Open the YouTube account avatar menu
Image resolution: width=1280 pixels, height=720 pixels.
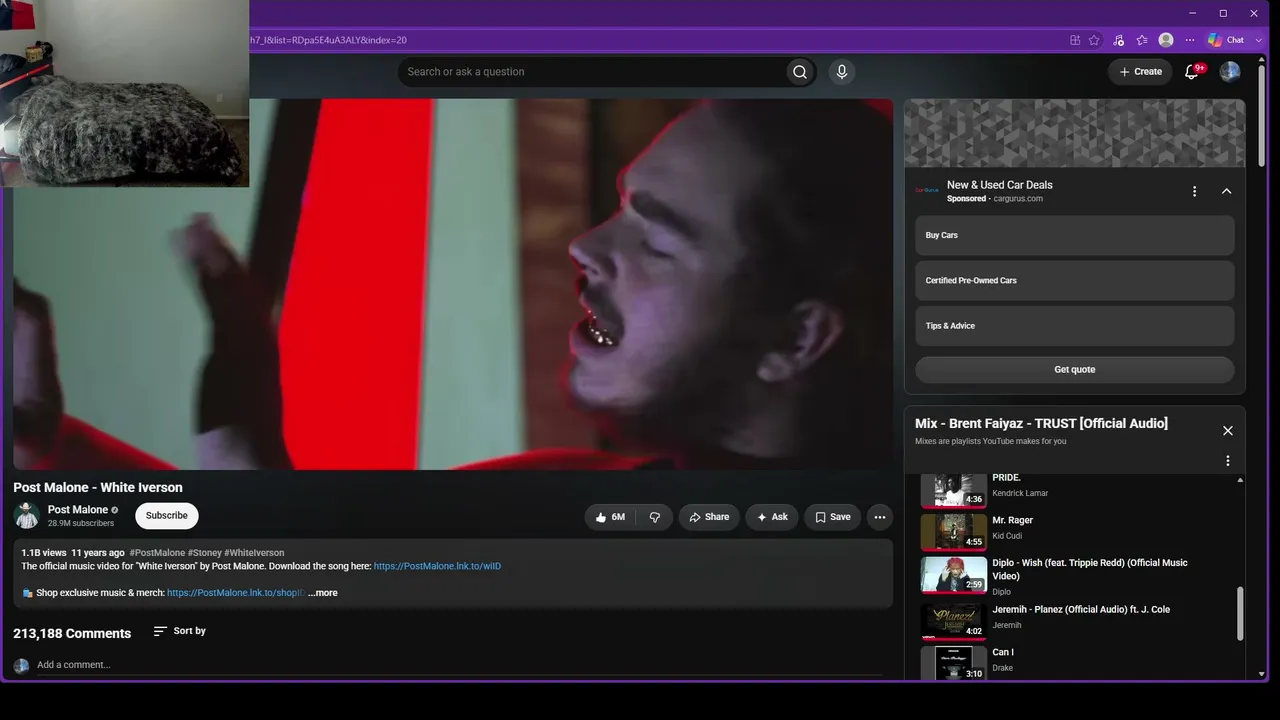tap(1230, 72)
